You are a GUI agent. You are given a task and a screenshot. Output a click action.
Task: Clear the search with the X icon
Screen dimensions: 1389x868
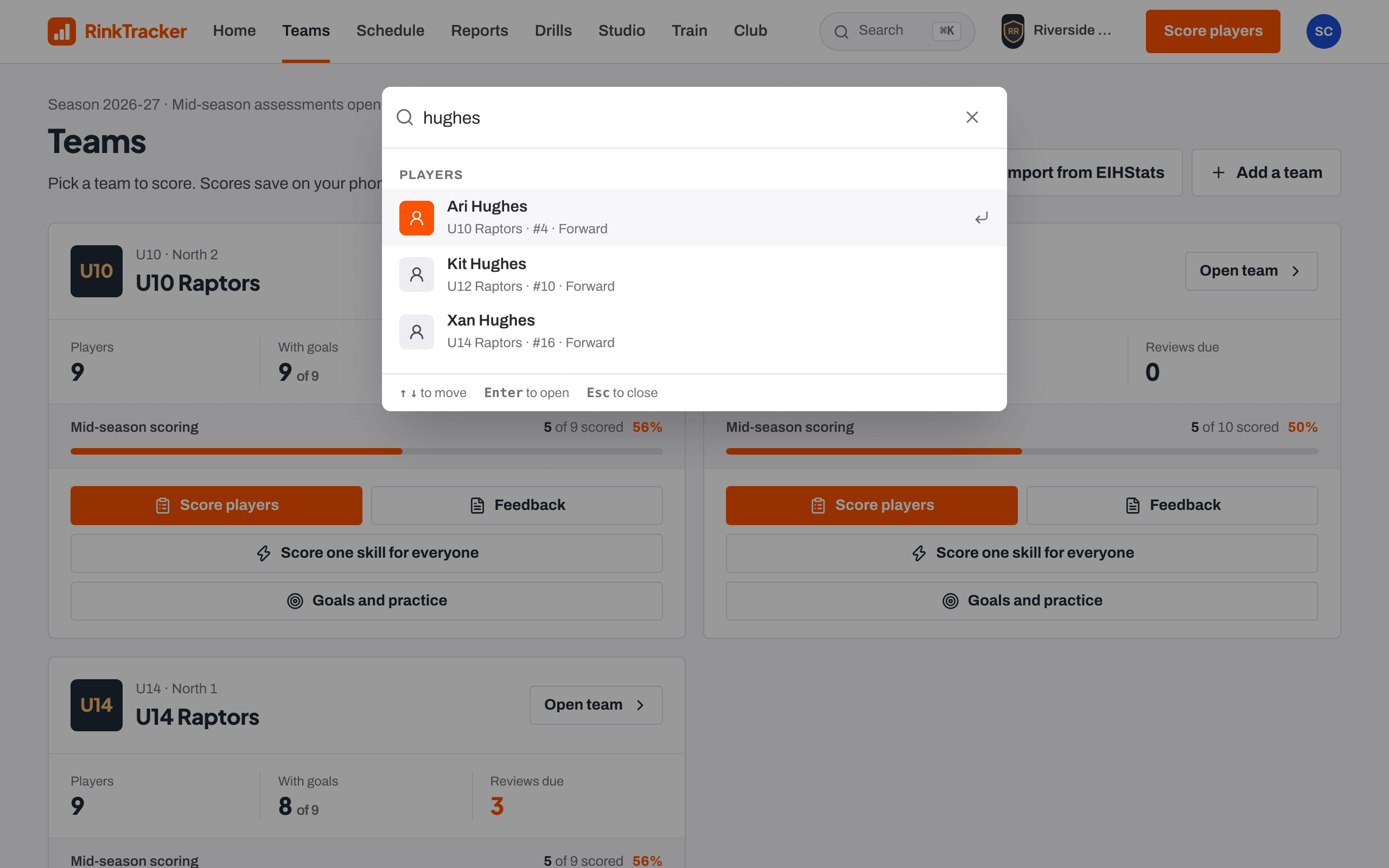tap(972, 117)
